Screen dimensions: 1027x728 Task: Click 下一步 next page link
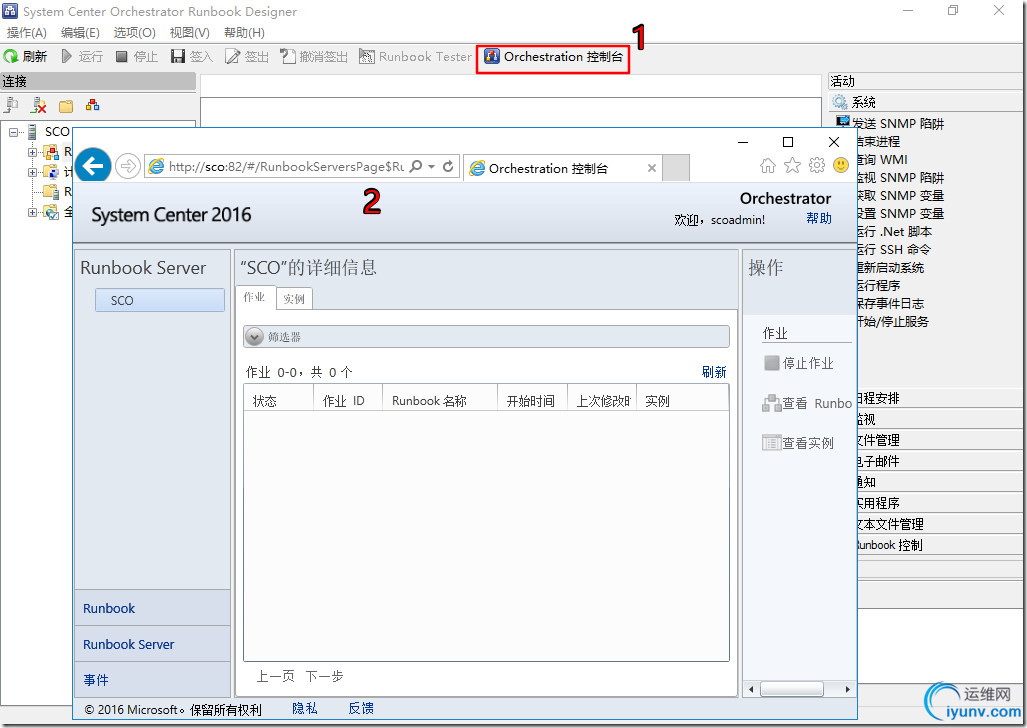324,676
